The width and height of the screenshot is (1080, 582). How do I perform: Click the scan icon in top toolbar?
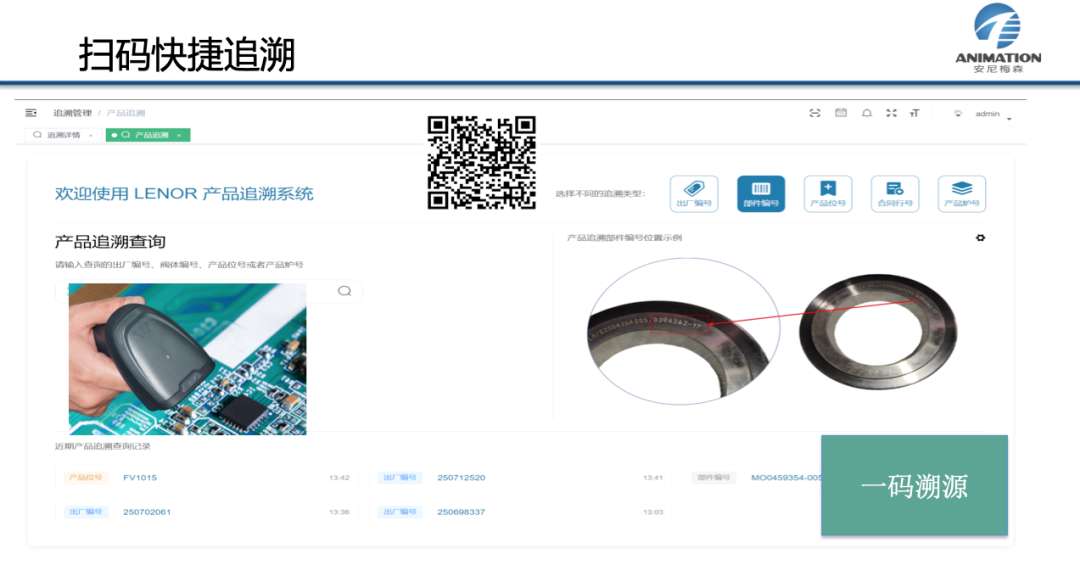[815, 113]
